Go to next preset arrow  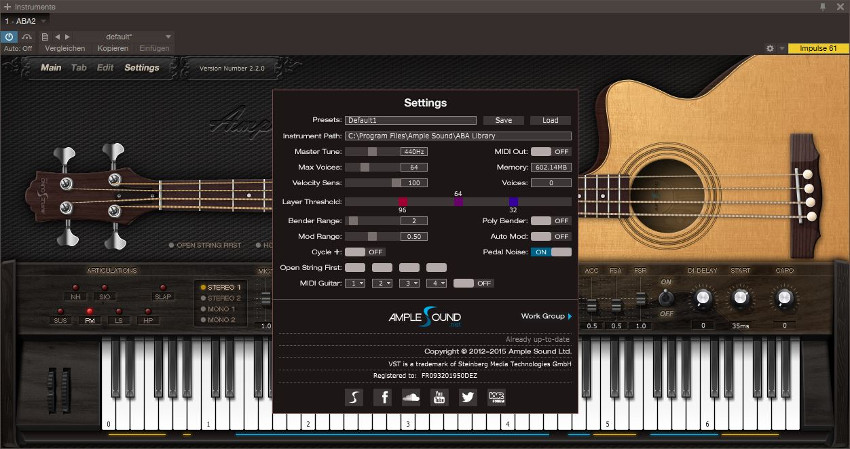tap(67, 37)
